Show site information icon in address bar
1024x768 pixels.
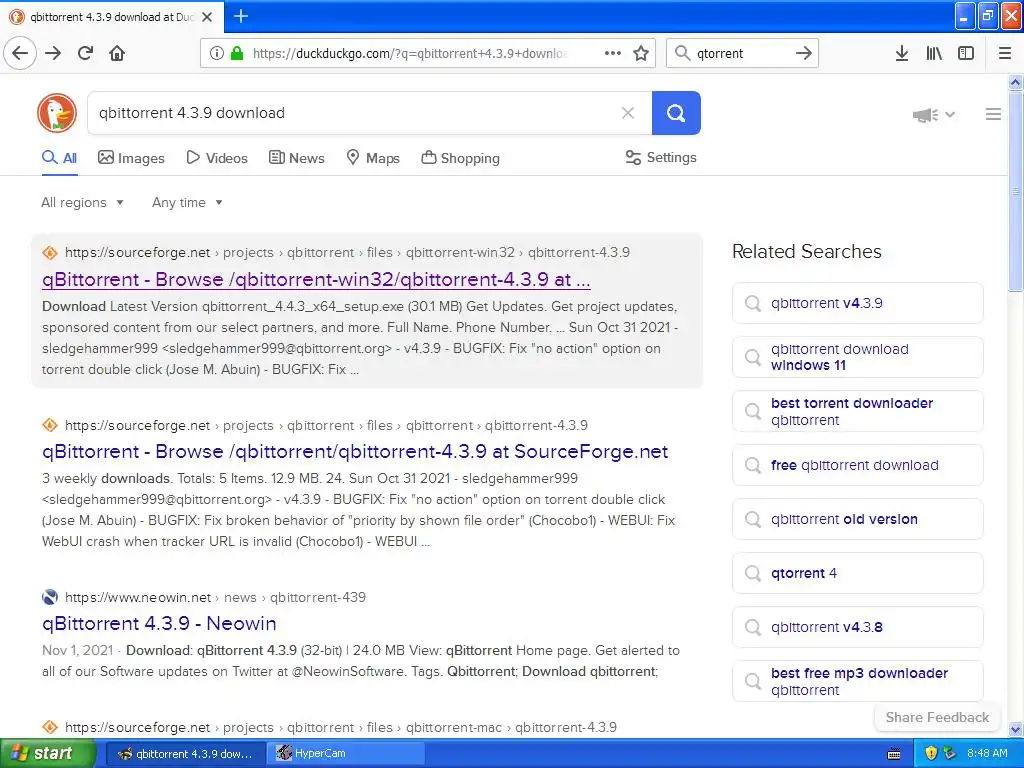pos(217,53)
